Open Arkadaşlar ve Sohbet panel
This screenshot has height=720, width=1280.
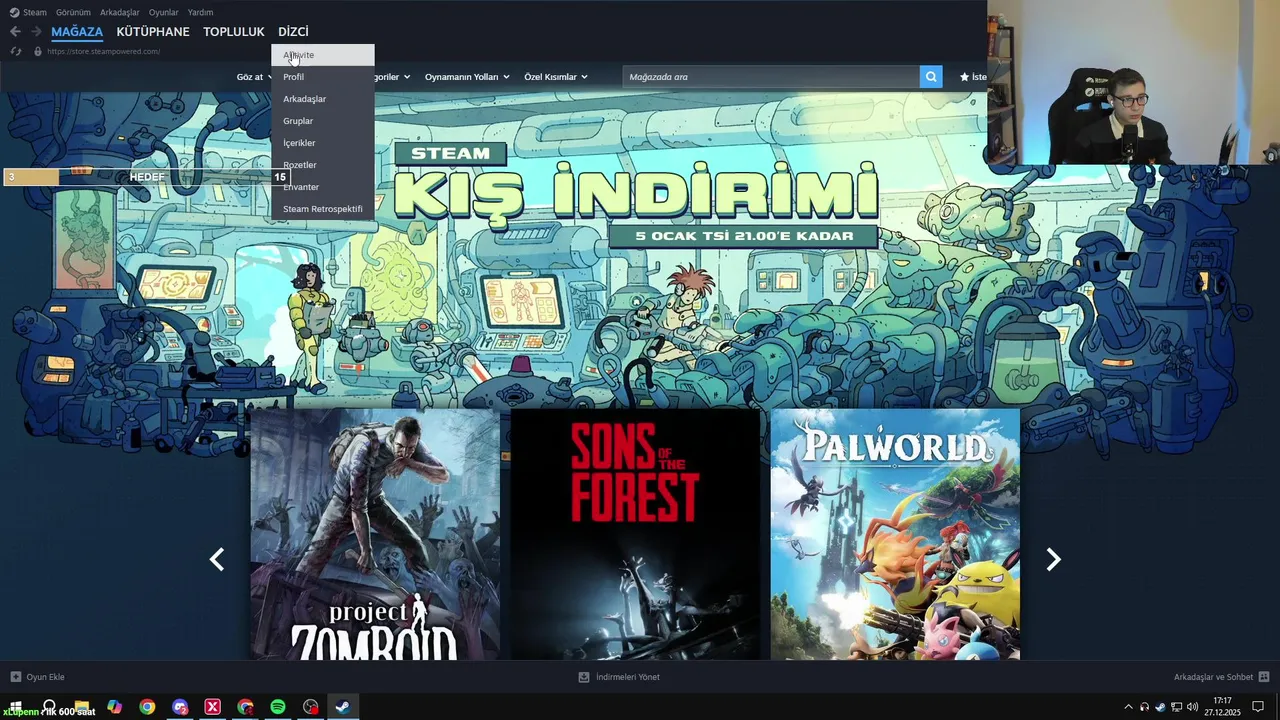(x=1221, y=677)
